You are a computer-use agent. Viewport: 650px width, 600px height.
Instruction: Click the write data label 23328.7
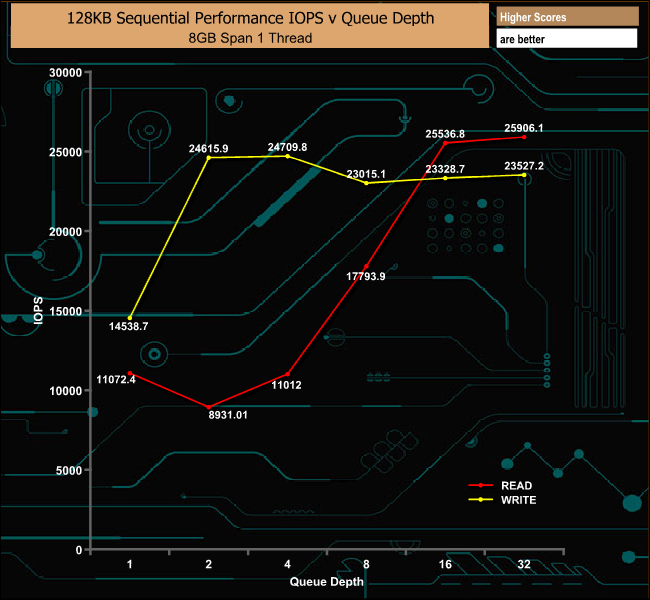[x=445, y=169]
